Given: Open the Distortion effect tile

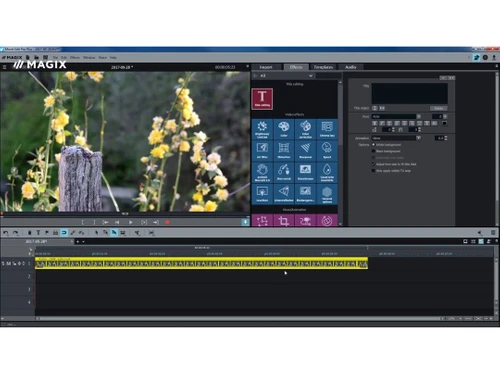Looking at the screenshot, I should coord(284,151).
